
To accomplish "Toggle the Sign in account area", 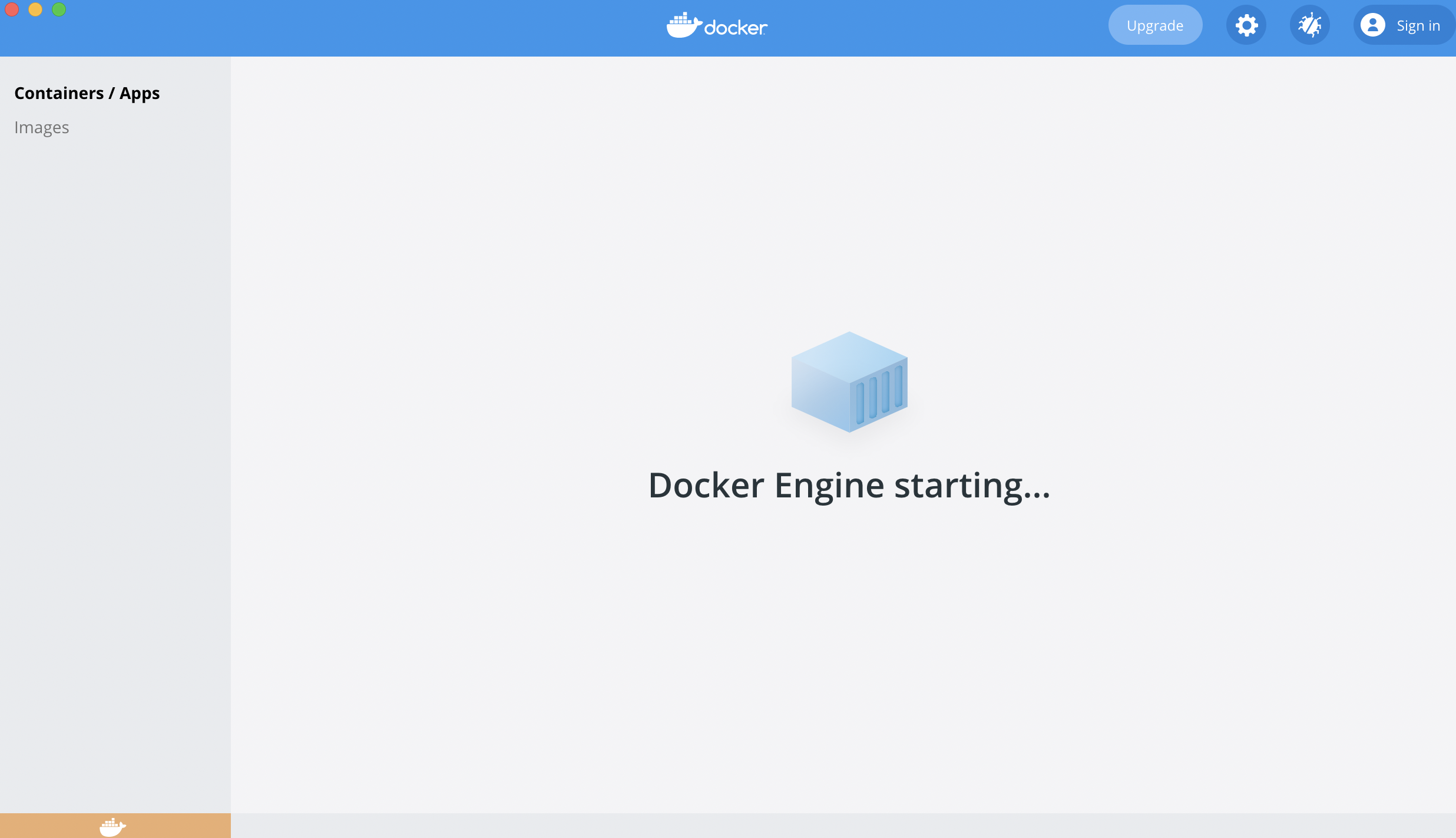I will coord(1402,25).
